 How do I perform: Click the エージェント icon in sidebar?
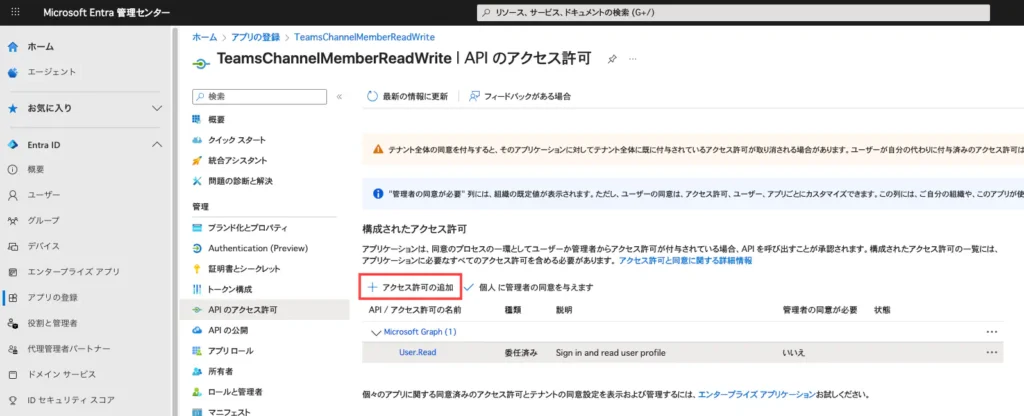click(12, 72)
